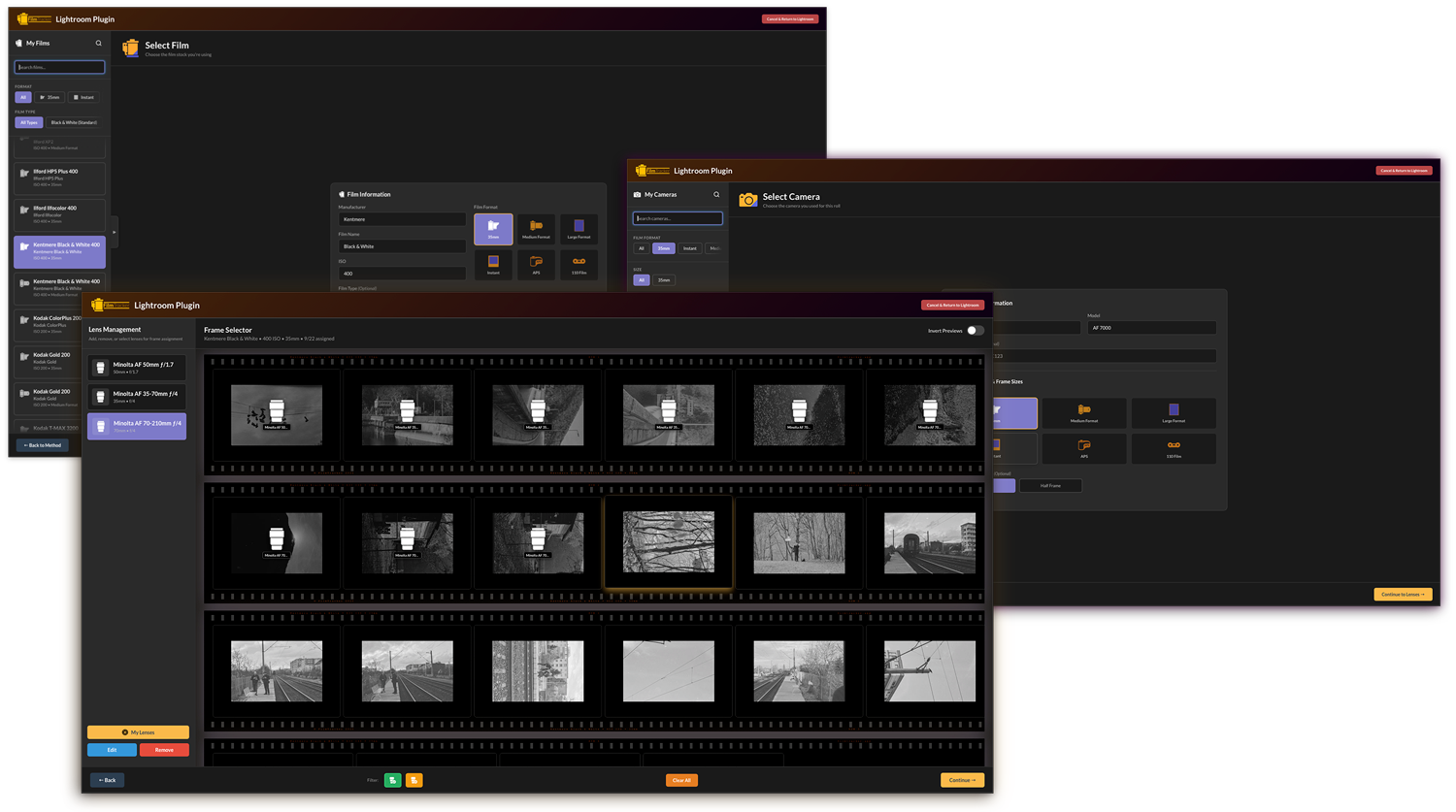1456x812 pixels.
Task: Click the green lens filter icon in the footer
Action: click(x=392, y=779)
